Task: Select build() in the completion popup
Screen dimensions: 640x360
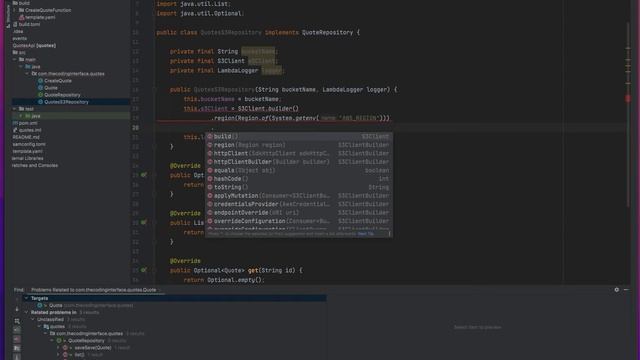Action: tap(299, 136)
